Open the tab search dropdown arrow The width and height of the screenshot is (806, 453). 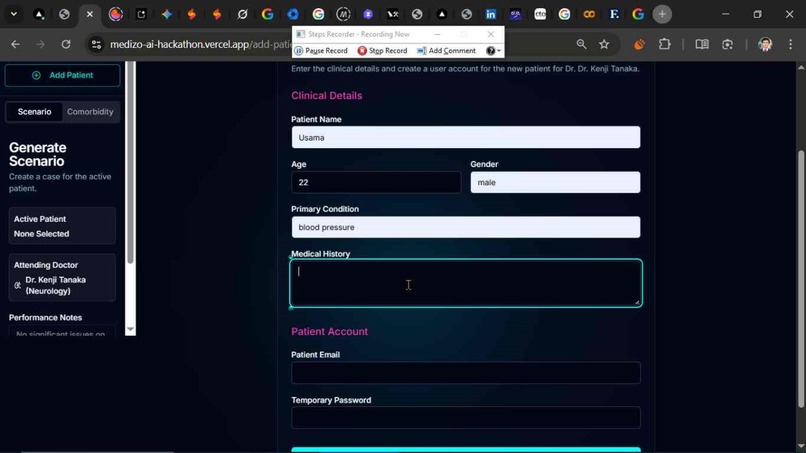point(14,14)
